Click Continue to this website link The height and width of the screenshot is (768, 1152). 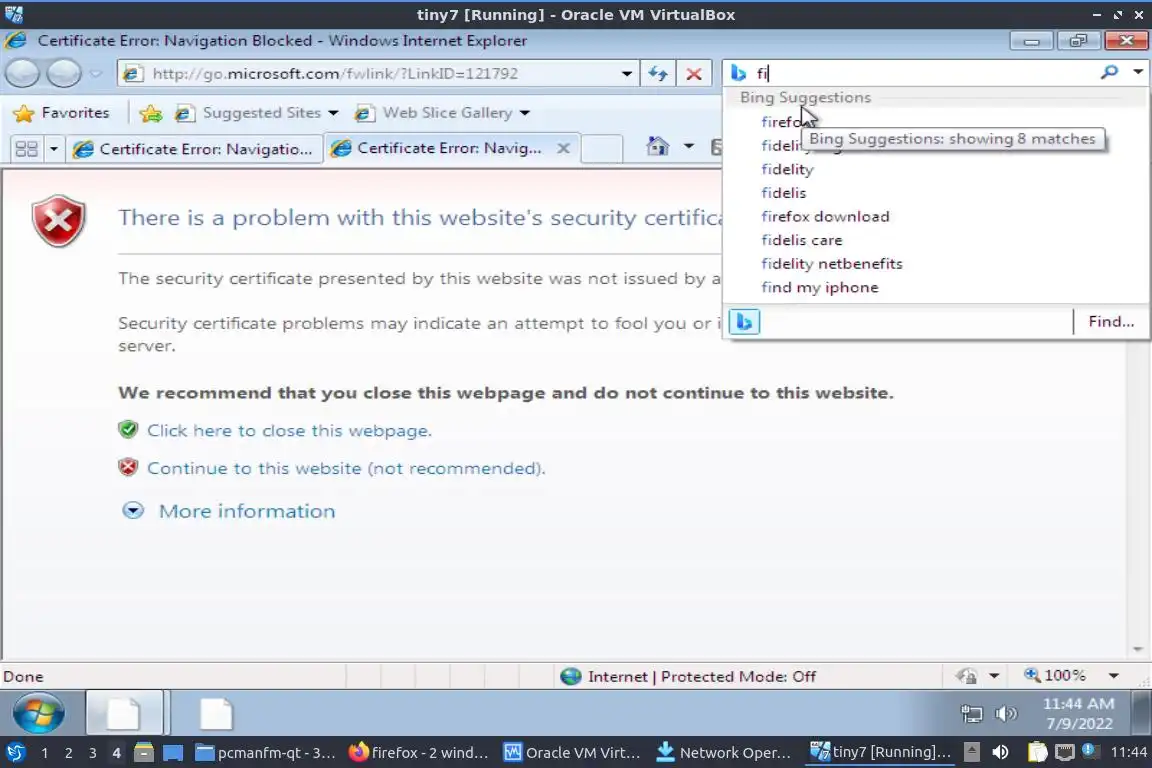(346, 468)
